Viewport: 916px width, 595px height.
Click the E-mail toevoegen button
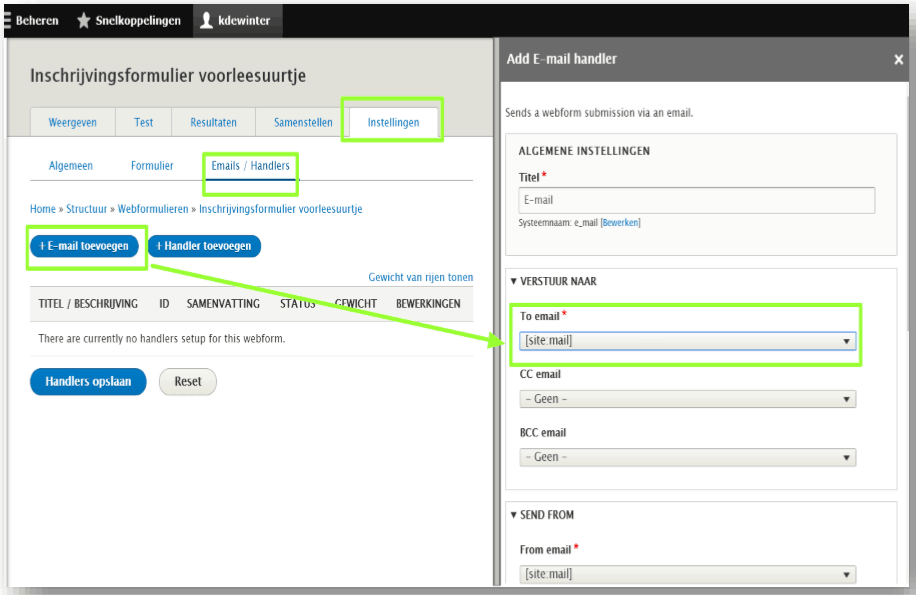pyautogui.click(x=84, y=246)
